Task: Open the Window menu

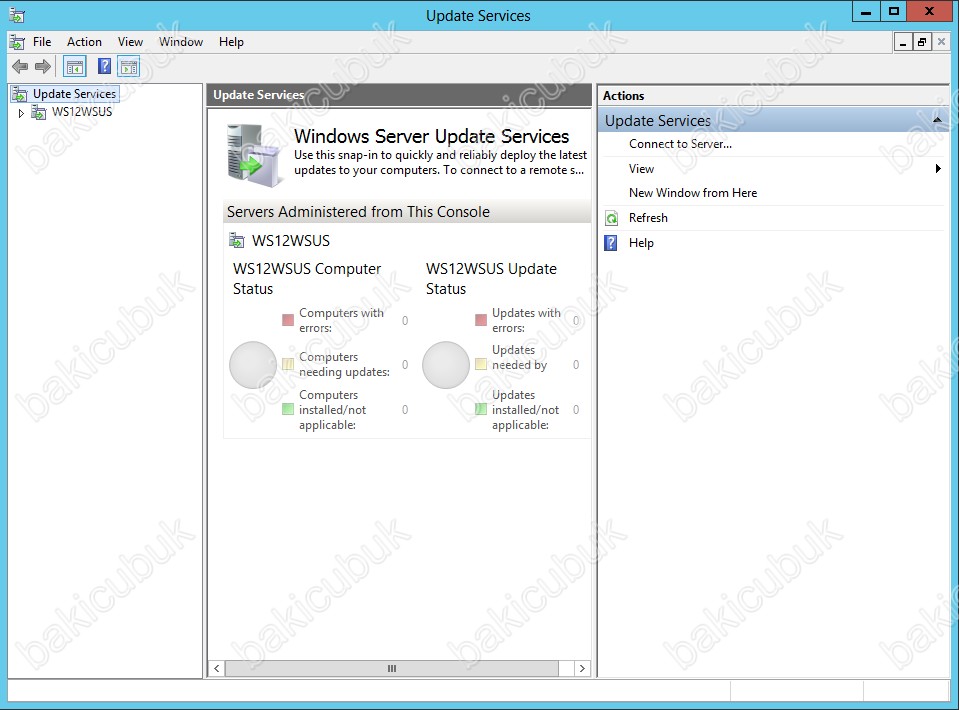Action: pyautogui.click(x=181, y=42)
